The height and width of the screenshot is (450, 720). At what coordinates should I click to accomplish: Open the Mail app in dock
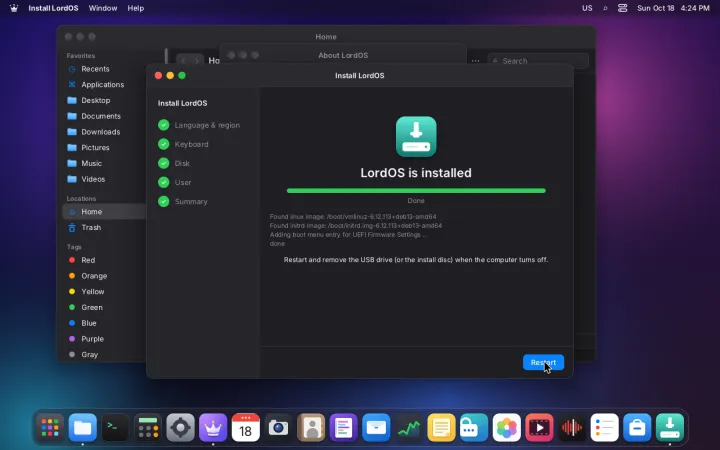tap(376, 428)
